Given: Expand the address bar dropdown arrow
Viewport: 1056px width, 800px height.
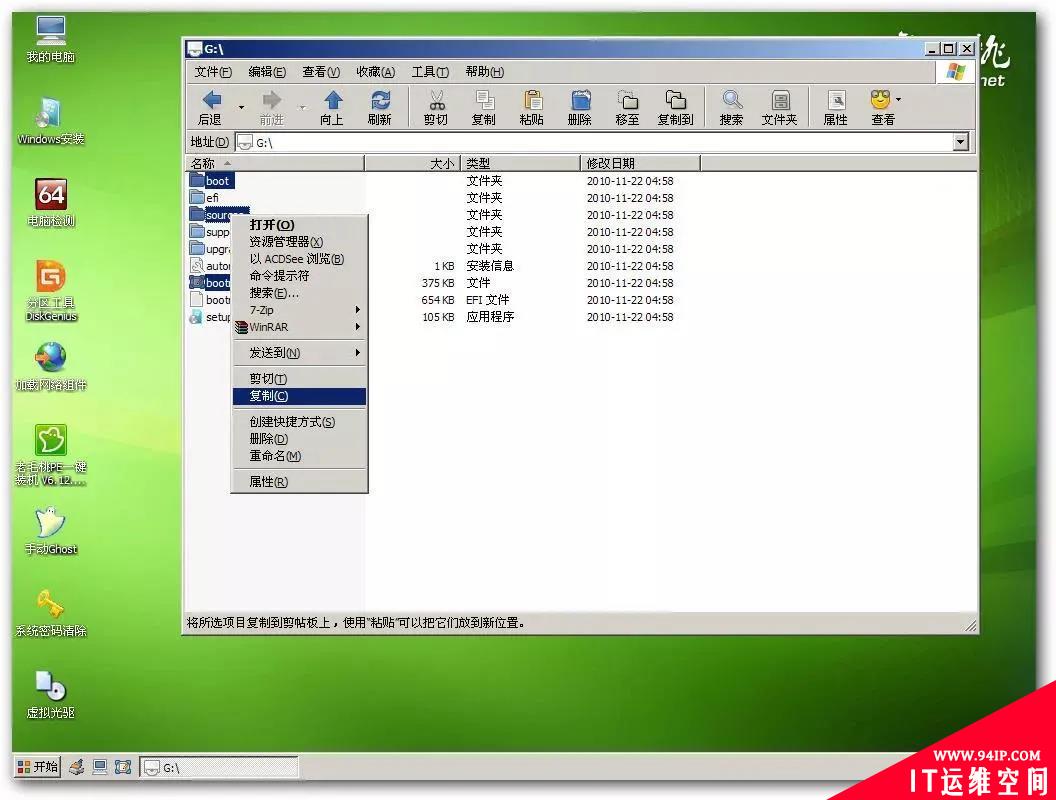Looking at the screenshot, I should pyautogui.click(x=961, y=142).
